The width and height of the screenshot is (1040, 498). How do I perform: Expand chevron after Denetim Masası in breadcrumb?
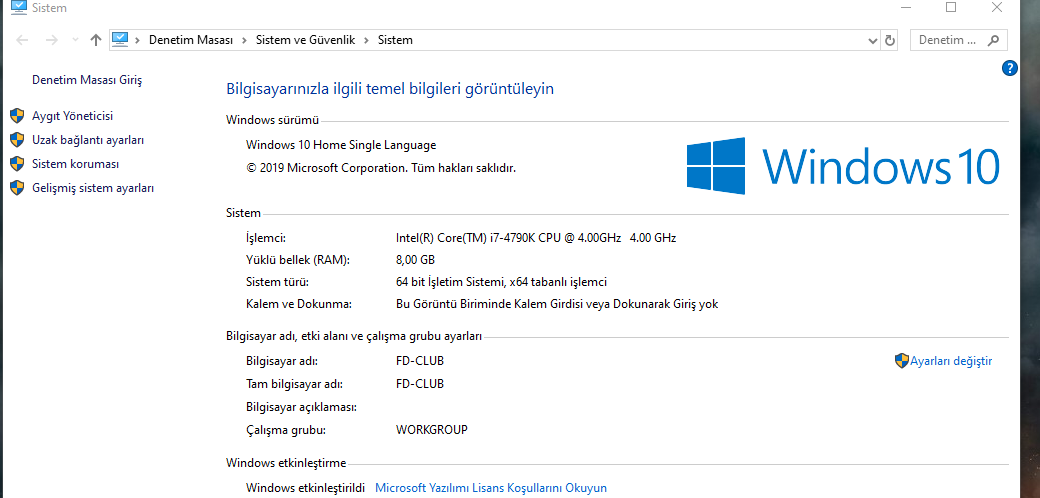pyautogui.click(x=245, y=40)
